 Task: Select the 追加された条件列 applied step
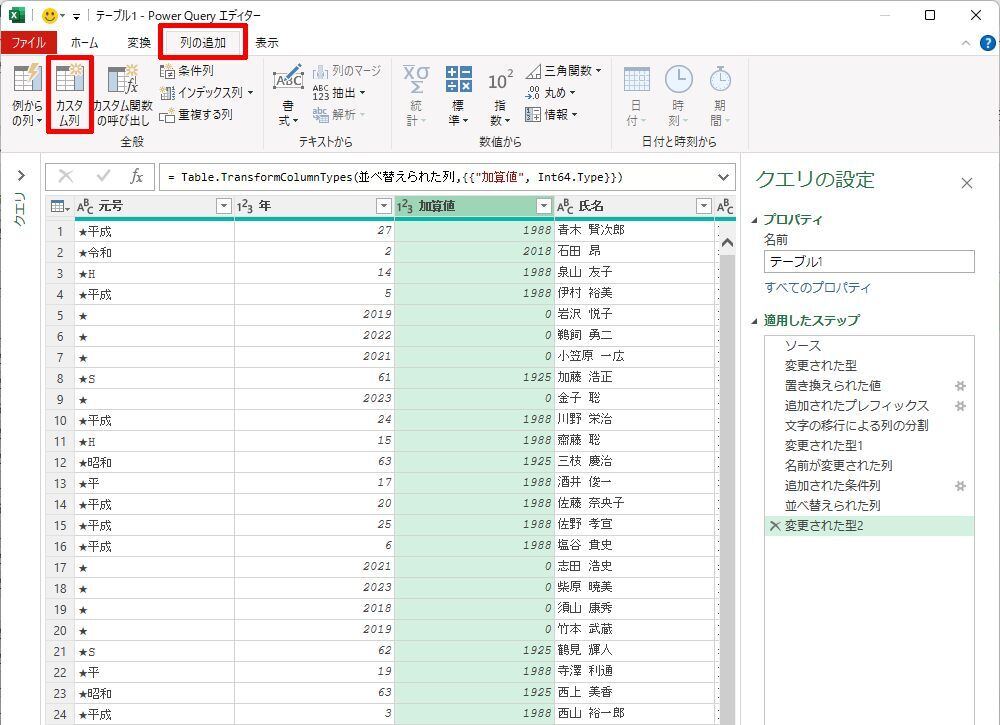[x=832, y=485]
